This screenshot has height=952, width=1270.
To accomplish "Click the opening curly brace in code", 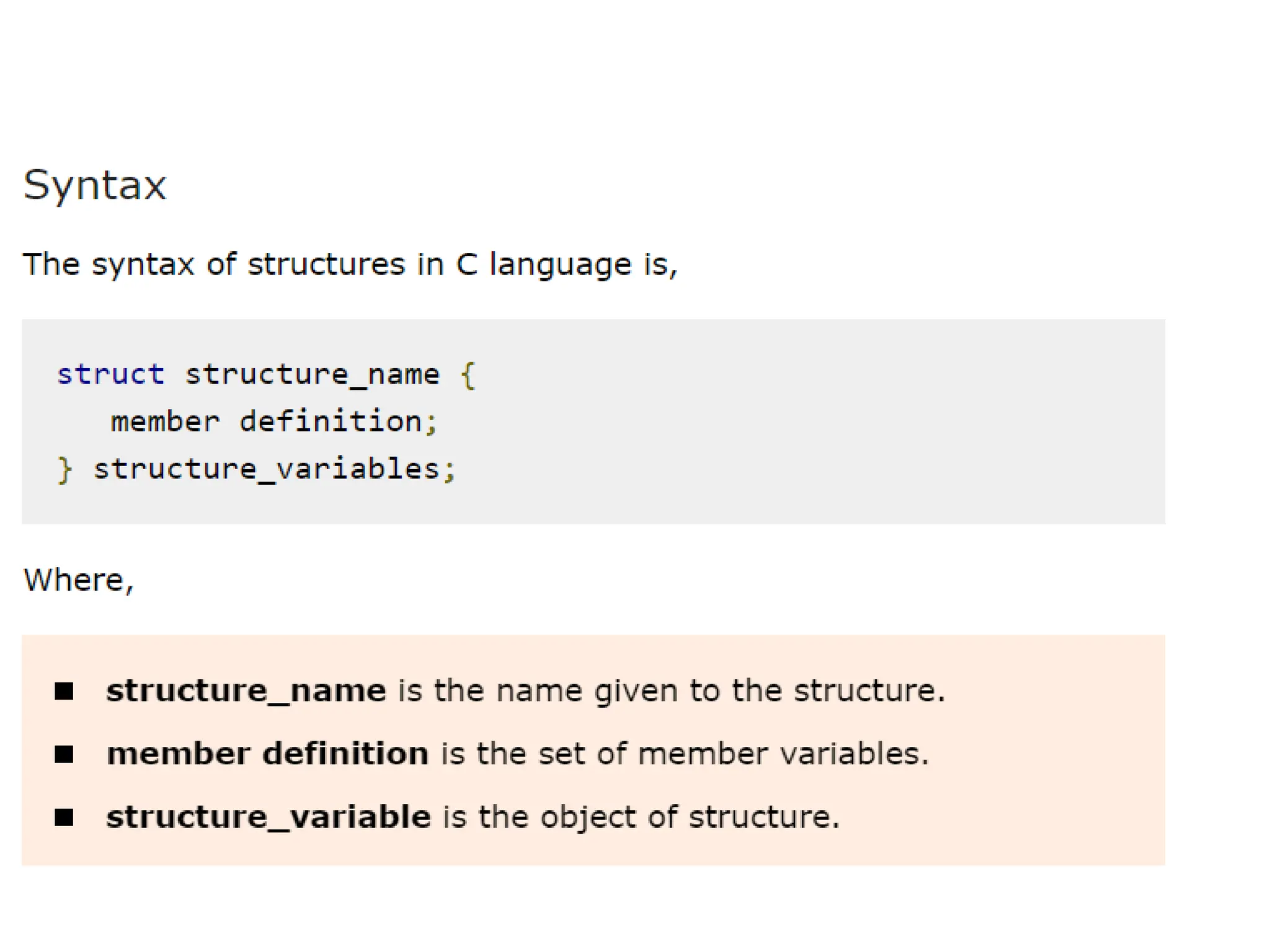I will point(468,374).
